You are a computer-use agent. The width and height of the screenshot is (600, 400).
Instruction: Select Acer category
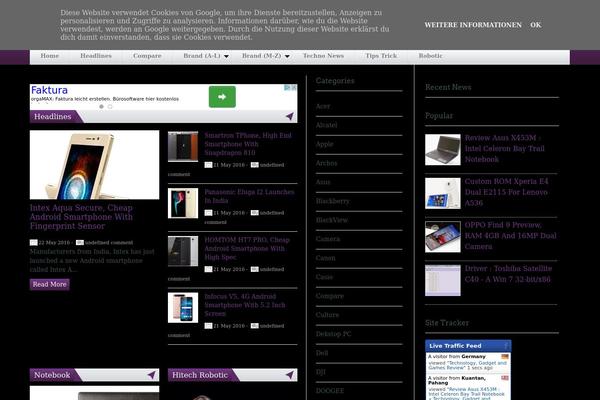tap(323, 106)
